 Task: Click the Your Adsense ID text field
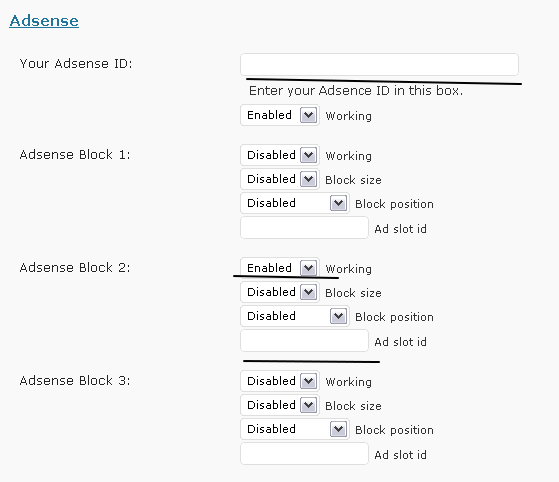click(379, 65)
